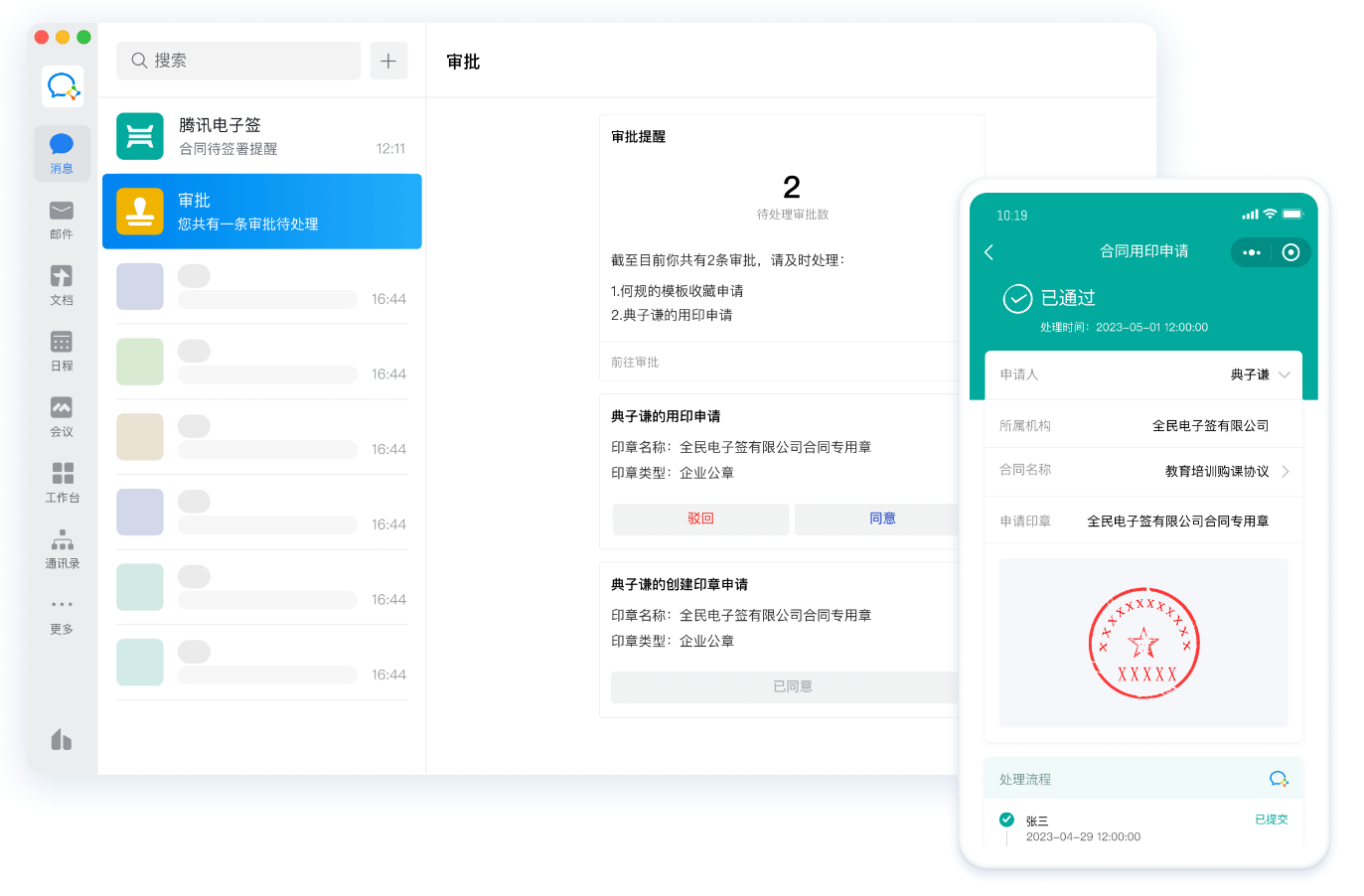1364x896 pixels.
Task: Open the 邮件 mail section
Action: coord(62,220)
